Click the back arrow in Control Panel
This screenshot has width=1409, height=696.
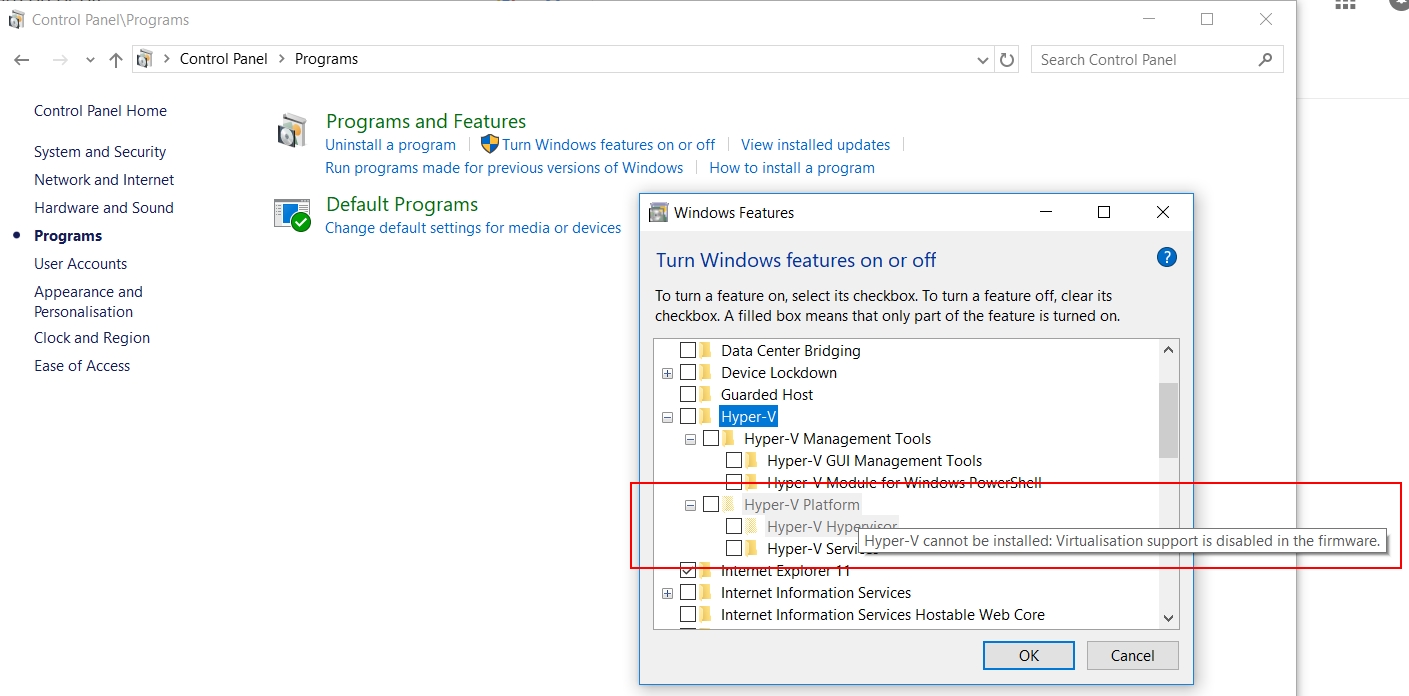pos(22,60)
